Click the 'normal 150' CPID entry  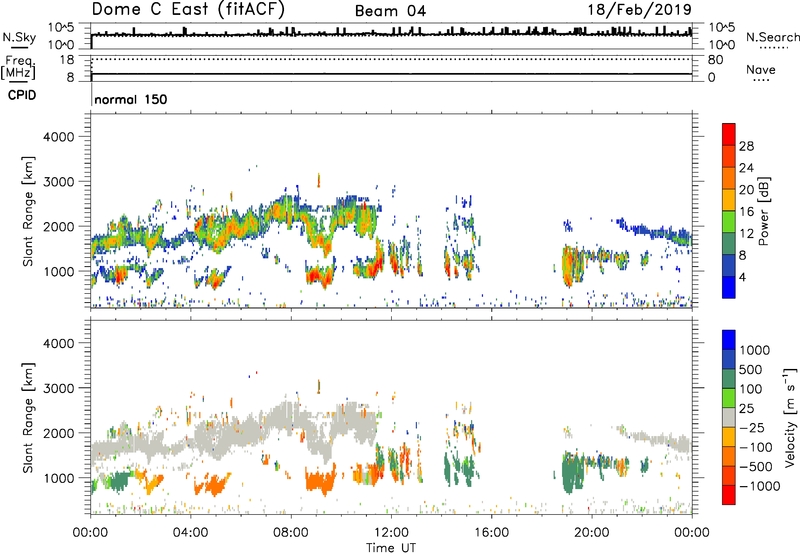131,99
